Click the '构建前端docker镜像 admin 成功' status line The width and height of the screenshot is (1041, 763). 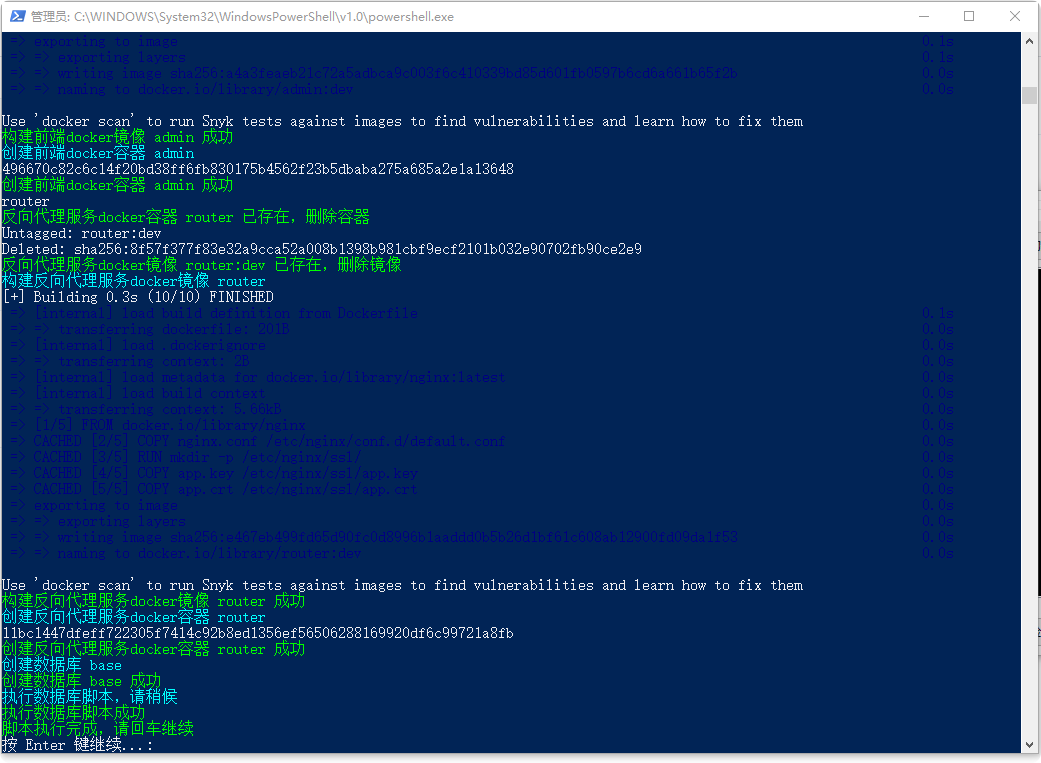(117, 137)
